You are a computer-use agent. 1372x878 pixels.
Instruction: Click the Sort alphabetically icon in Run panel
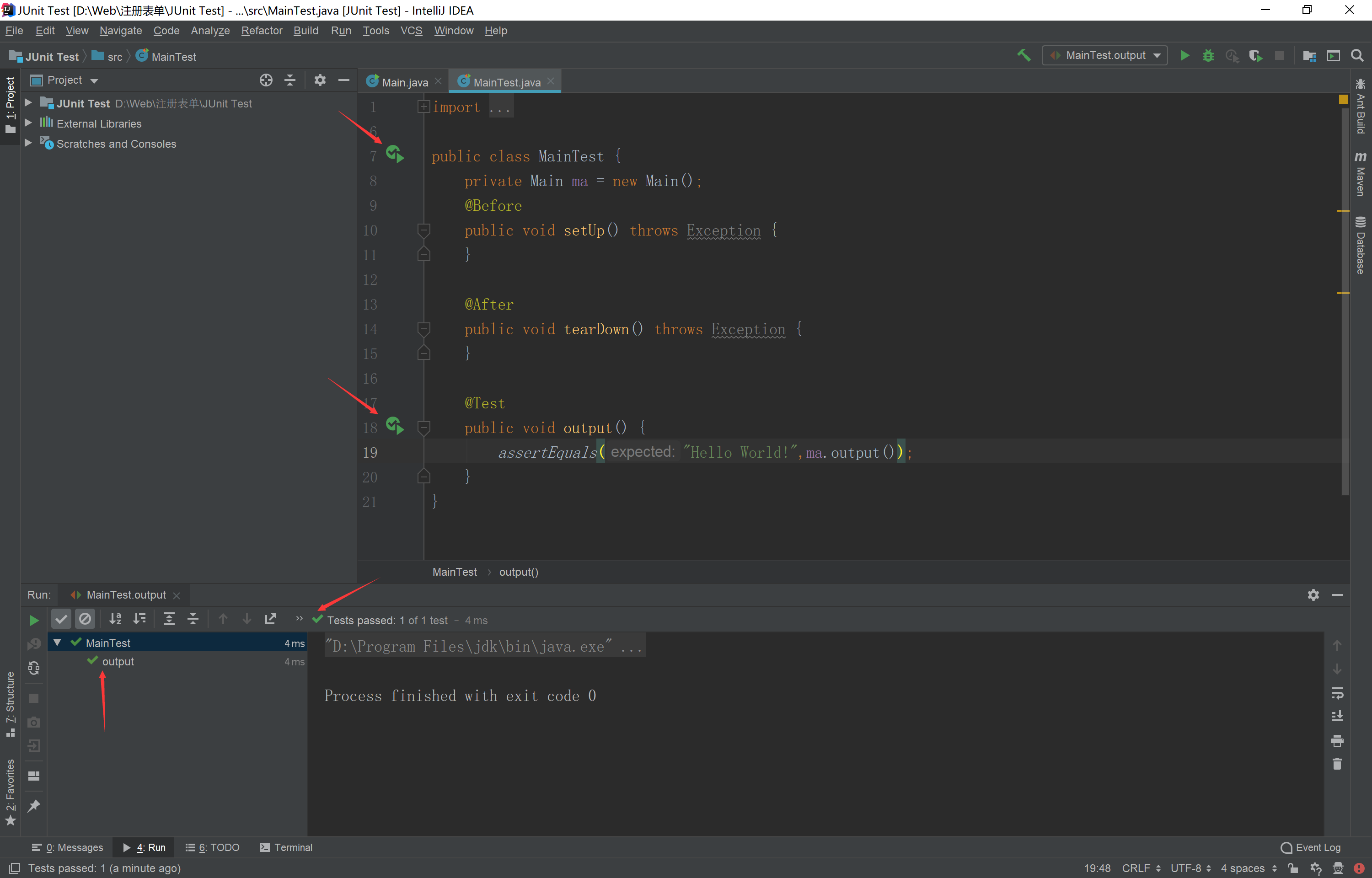[x=115, y=619]
